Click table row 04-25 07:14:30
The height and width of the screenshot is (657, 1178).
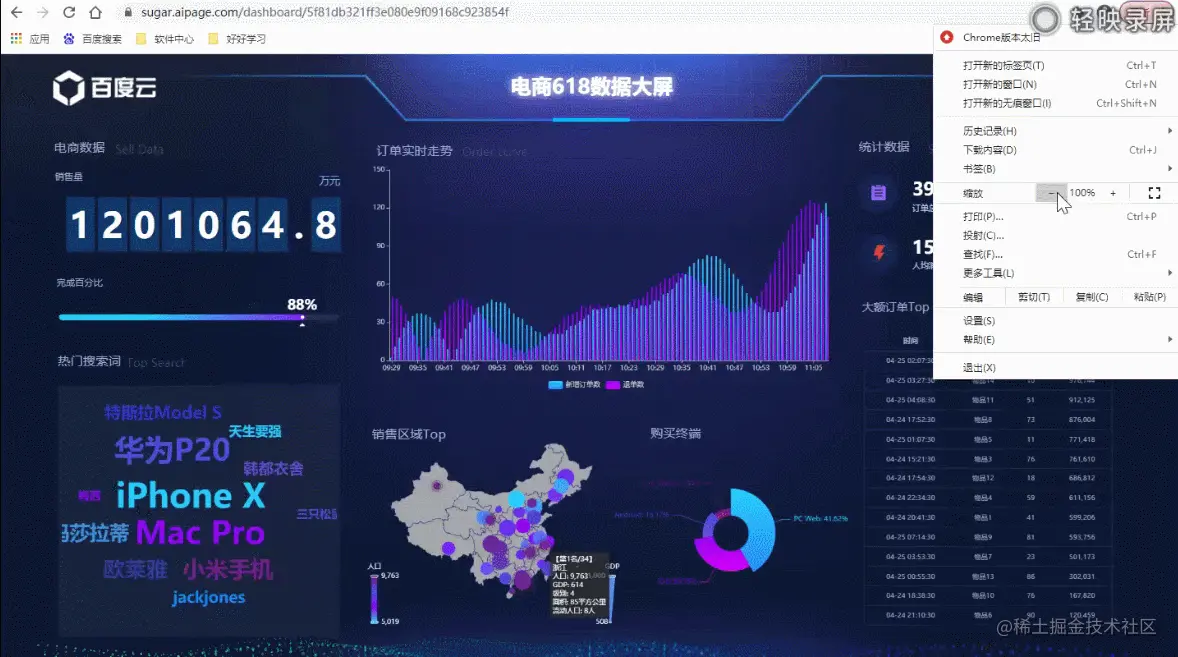988,537
